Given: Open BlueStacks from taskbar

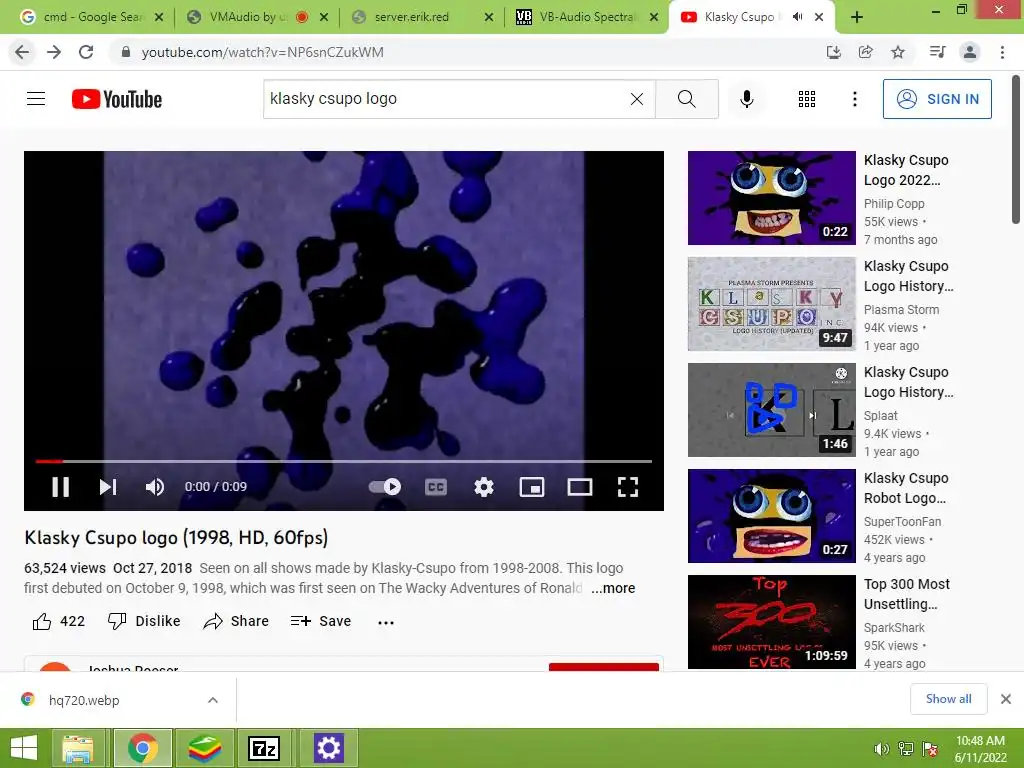Looking at the screenshot, I should tap(204, 748).
